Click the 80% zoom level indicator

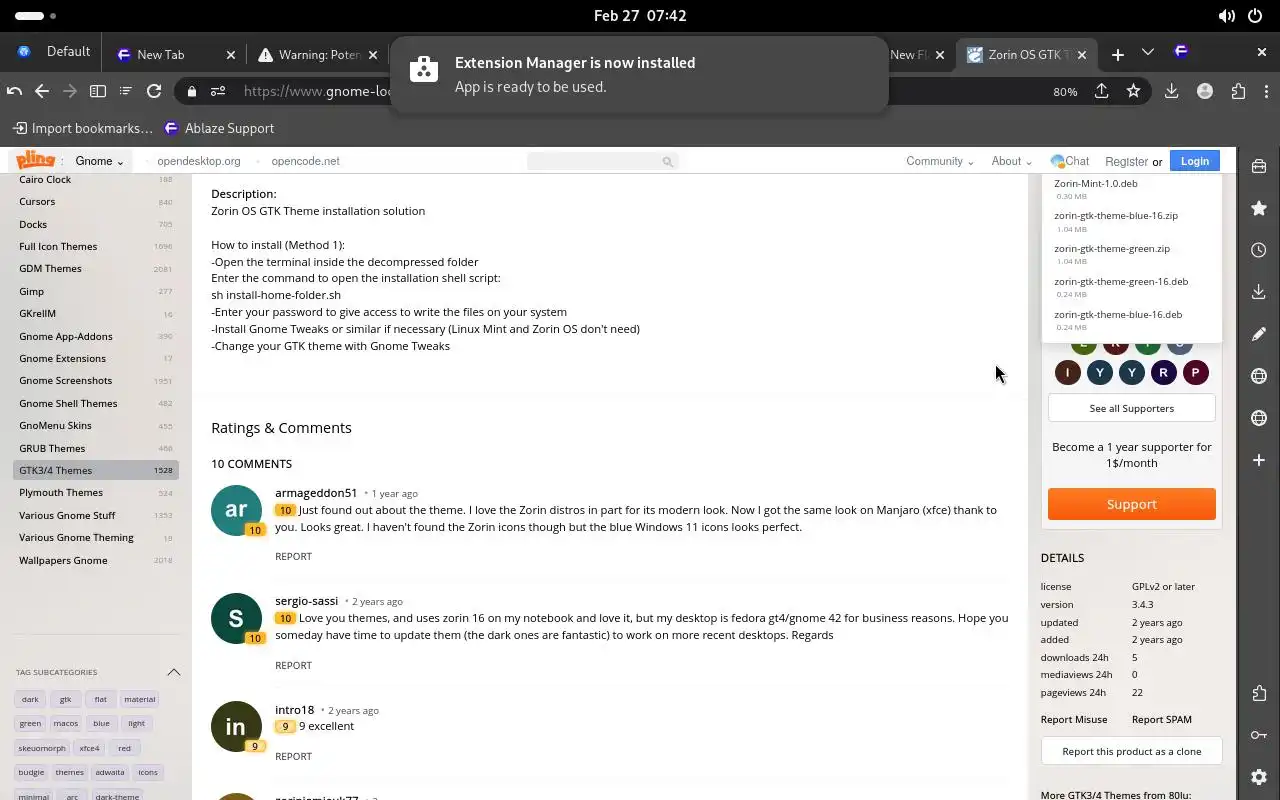pyautogui.click(x=1065, y=91)
